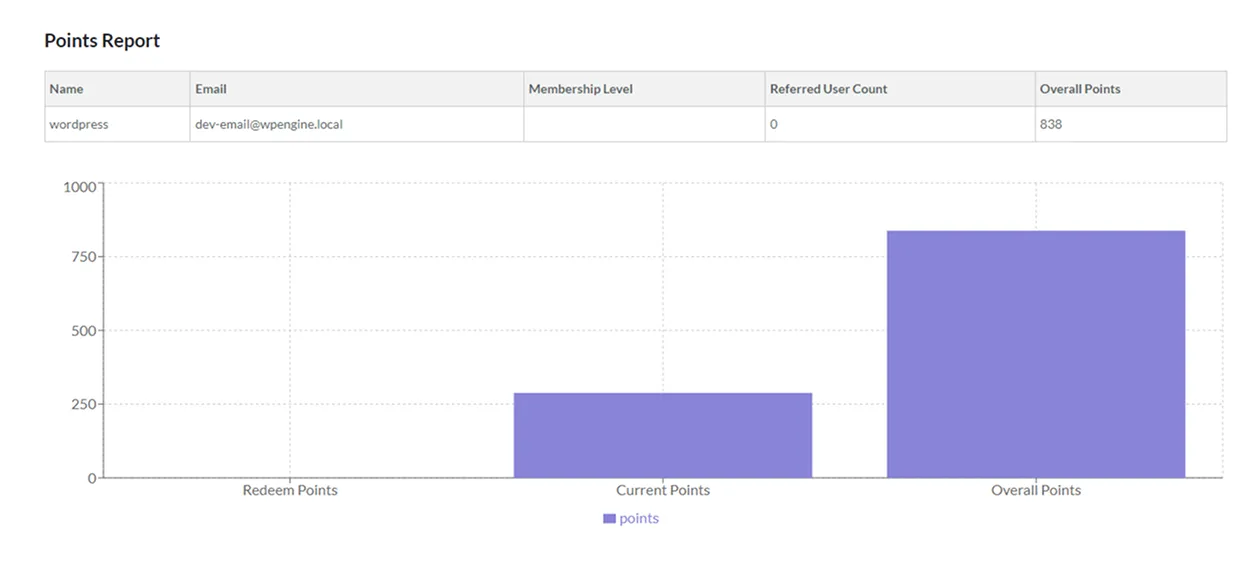The image size is (1260, 573).
Task: Toggle the points legend swatch
Action: [x=609, y=519]
